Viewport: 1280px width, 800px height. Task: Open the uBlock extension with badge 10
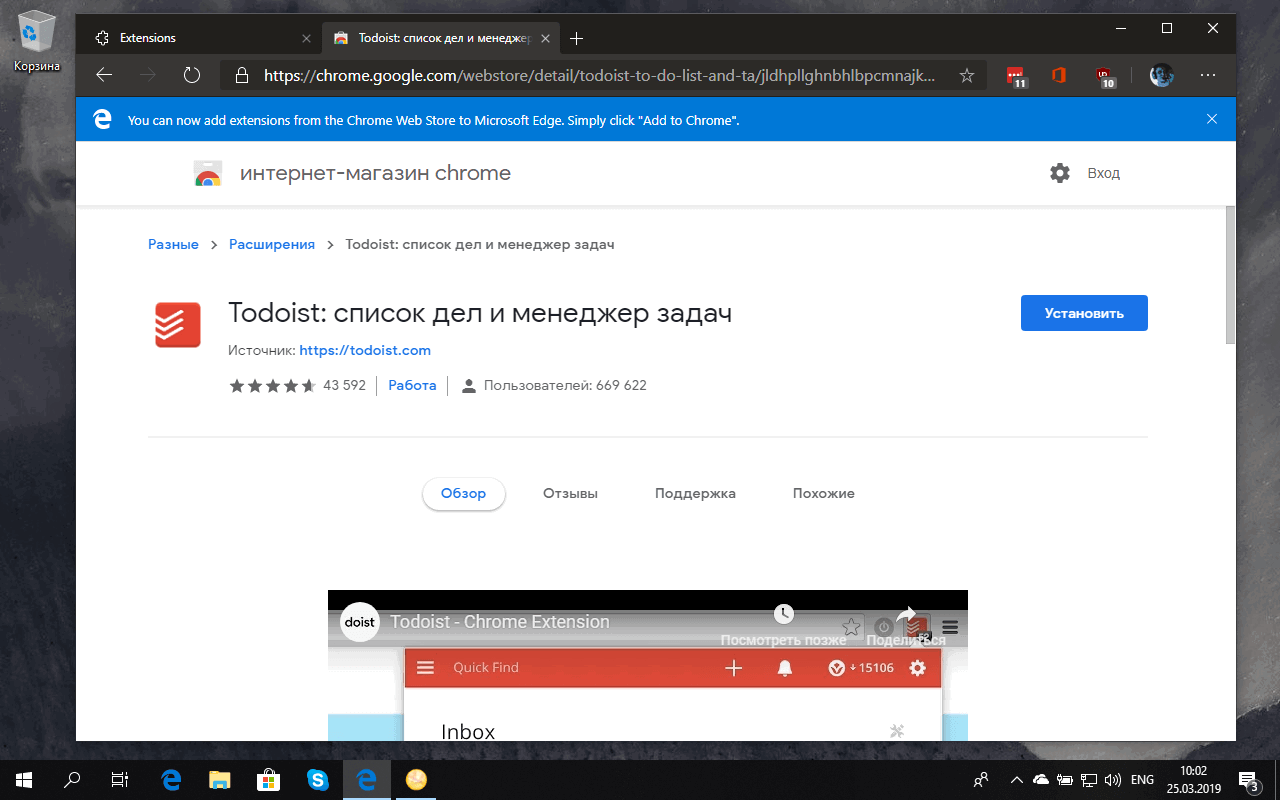[x=1104, y=76]
